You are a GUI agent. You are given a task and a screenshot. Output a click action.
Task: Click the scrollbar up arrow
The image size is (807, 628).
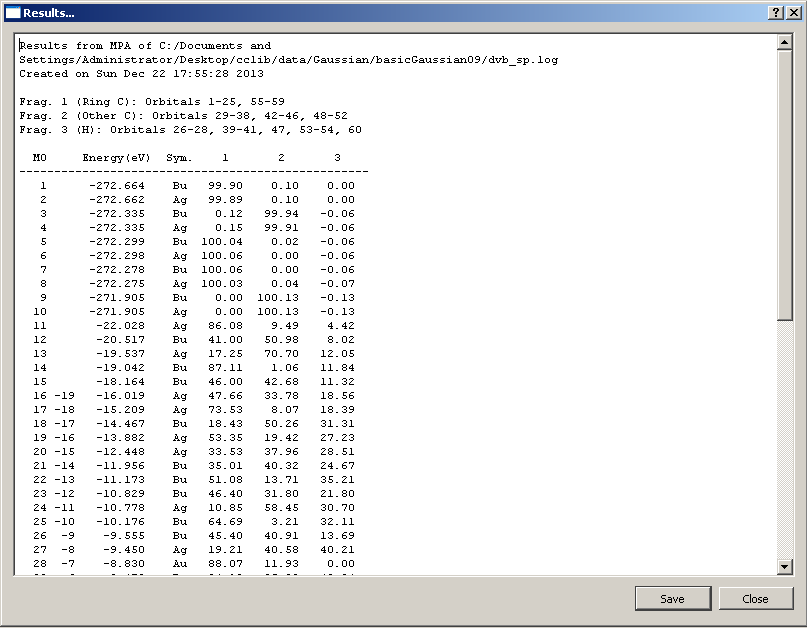click(784, 44)
